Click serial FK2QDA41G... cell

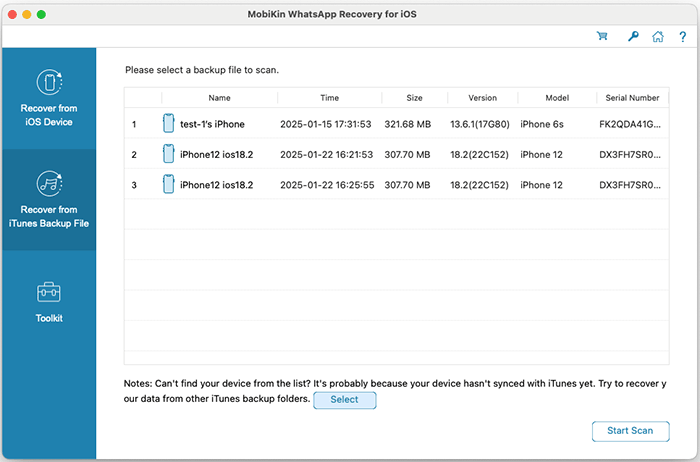click(x=630, y=124)
